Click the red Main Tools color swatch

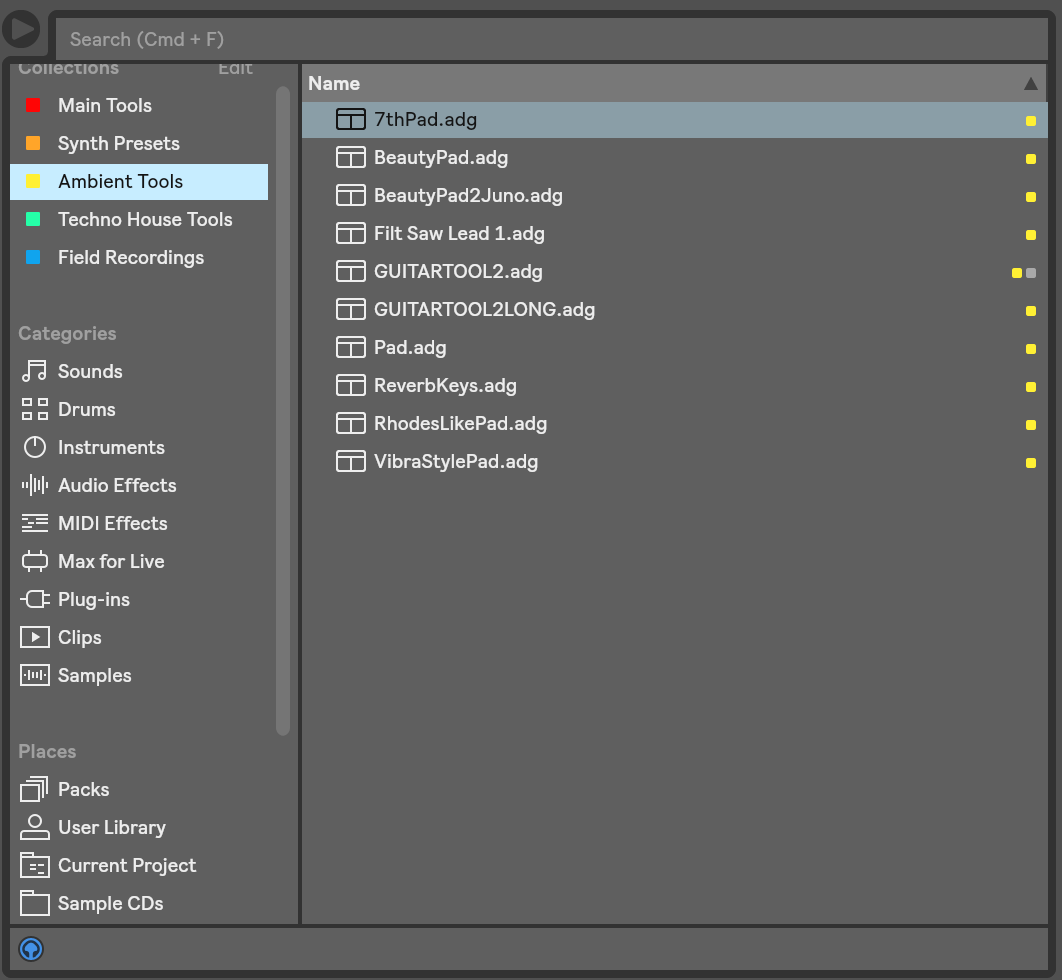(33, 106)
